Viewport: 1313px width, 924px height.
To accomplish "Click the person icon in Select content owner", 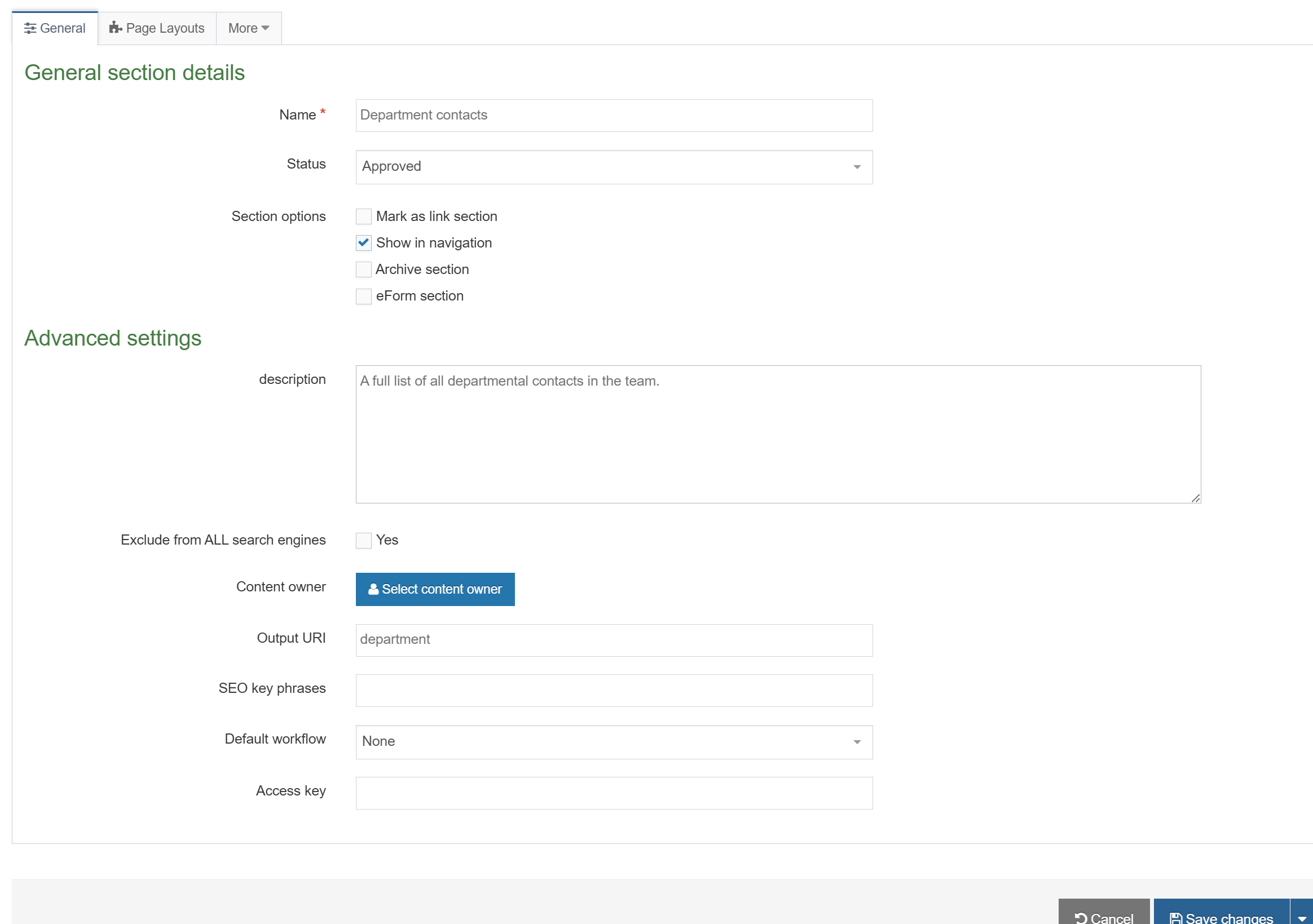I will click(373, 589).
